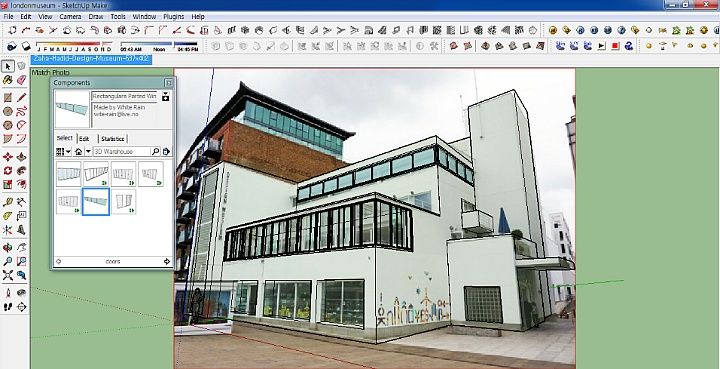Select the Rectangle drawing tool
720x369 pixels.
tap(8, 98)
